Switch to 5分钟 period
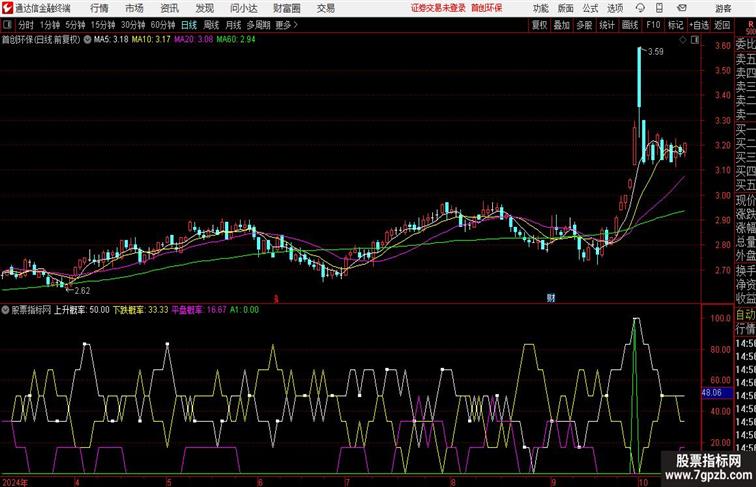 pyautogui.click(x=75, y=25)
